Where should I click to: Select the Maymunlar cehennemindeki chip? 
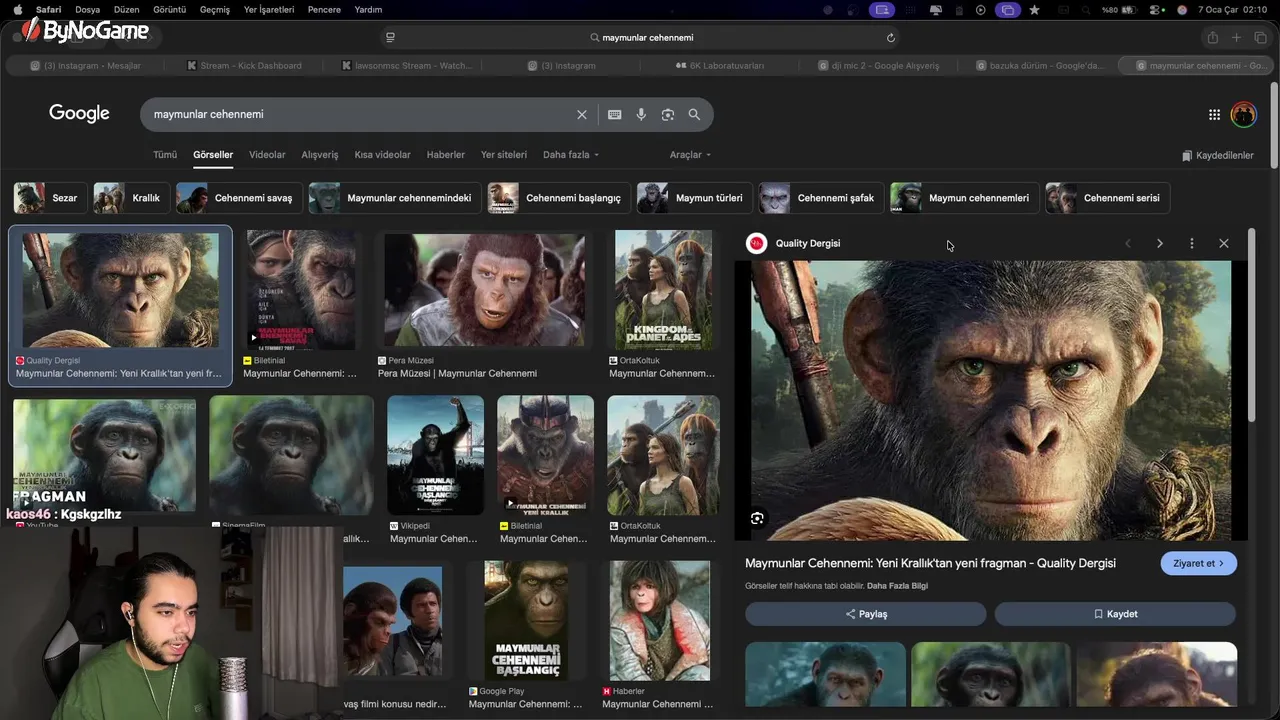pos(394,198)
